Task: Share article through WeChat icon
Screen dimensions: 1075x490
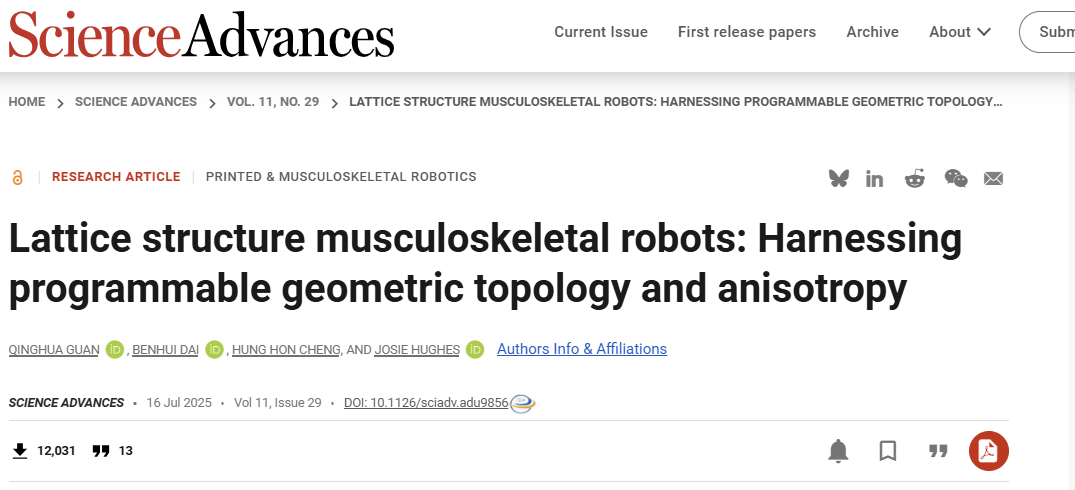Action: (x=956, y=178)
